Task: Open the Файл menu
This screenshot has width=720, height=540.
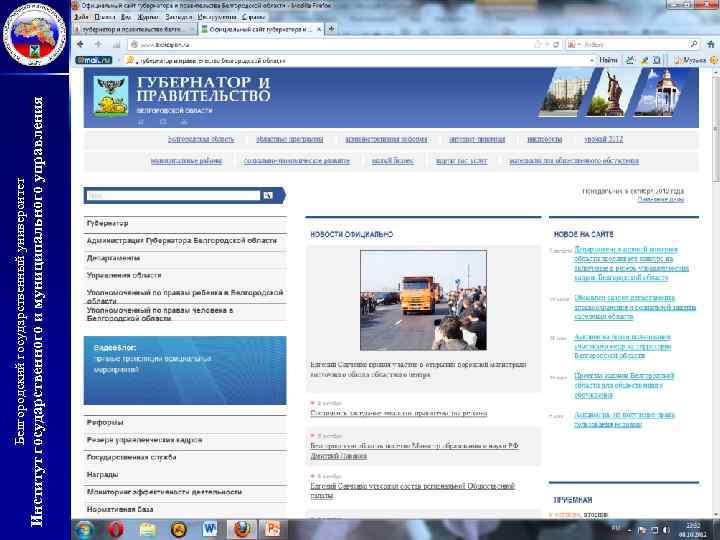Action: click(81, 17)
